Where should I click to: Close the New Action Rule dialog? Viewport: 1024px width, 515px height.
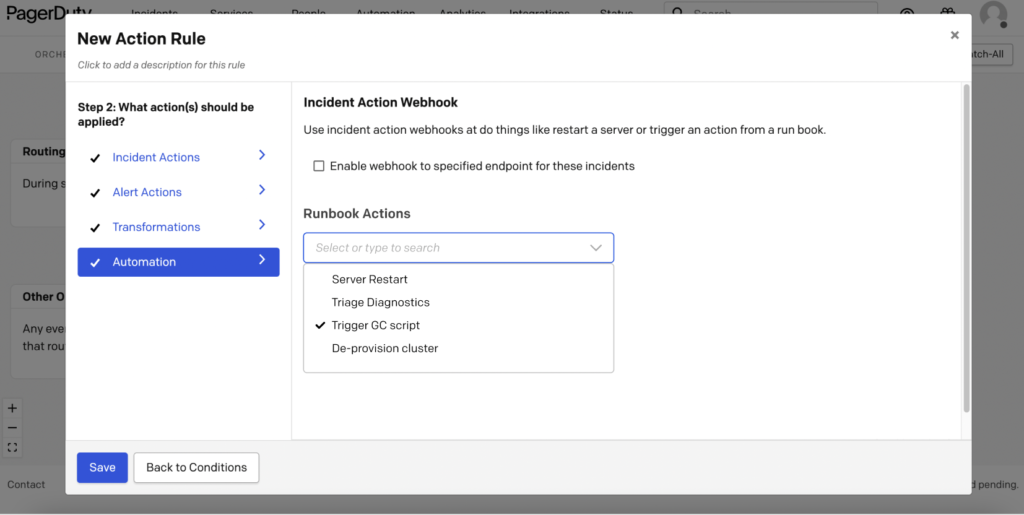pyautogui.click(x=954, y=35)
